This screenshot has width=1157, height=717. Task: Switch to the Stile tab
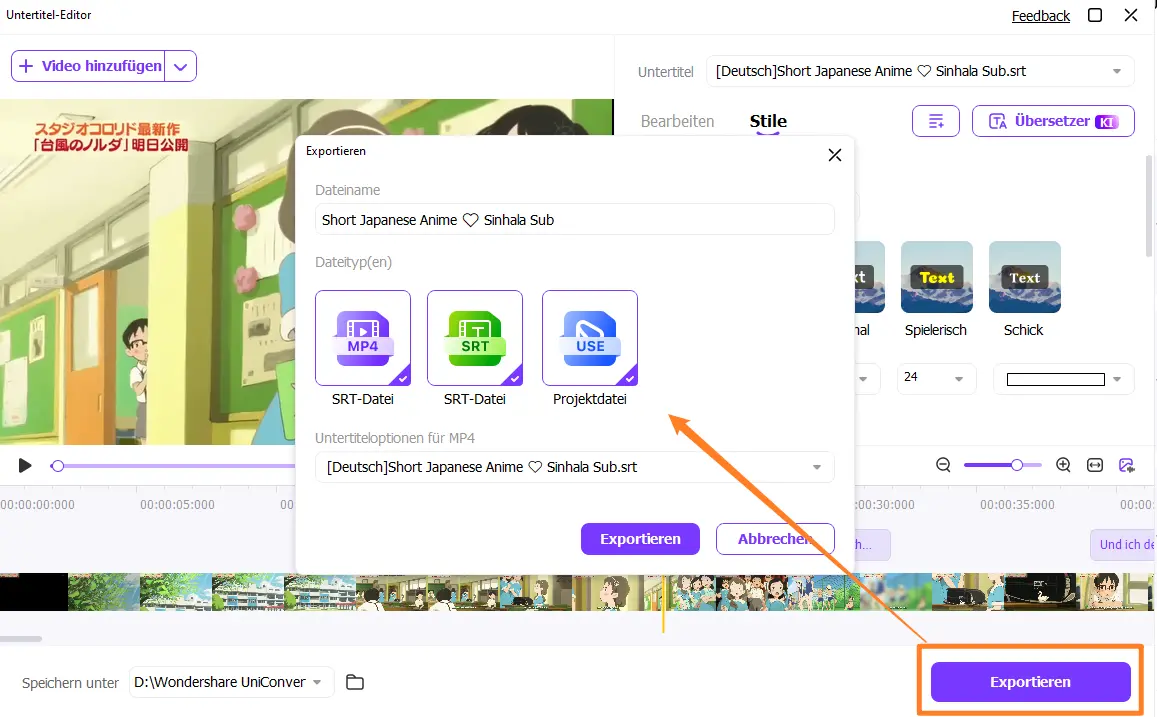point(768,121)
